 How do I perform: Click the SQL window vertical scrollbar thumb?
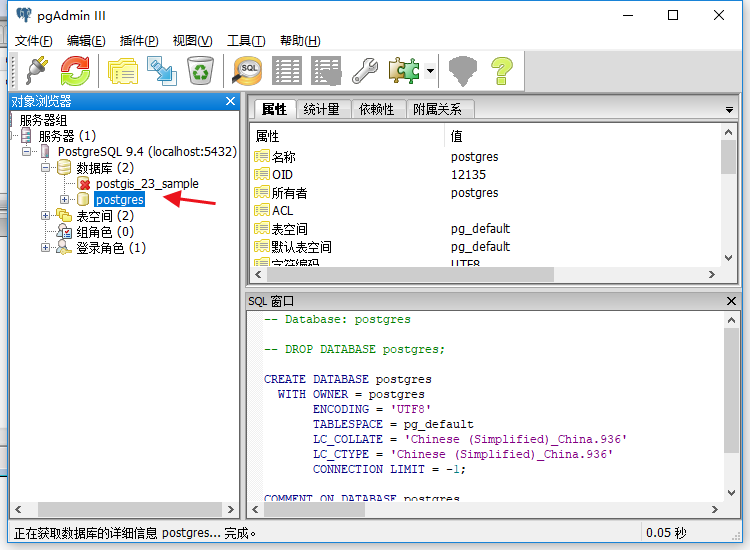pyautogui.click(x=731, y=390)
